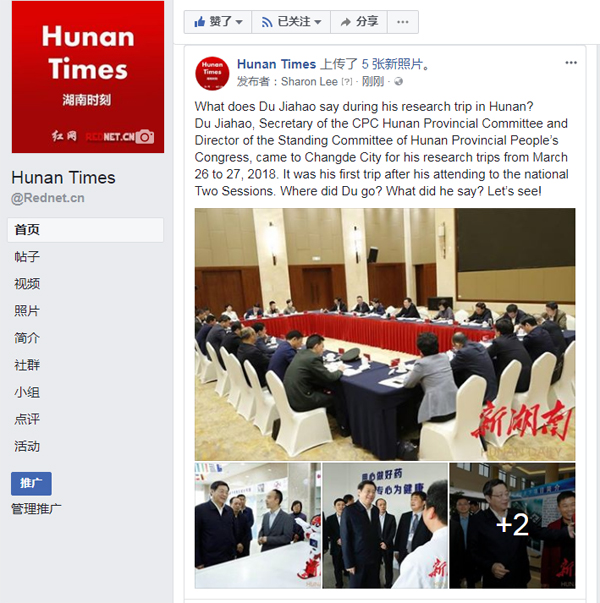600x603 pixels.
Task: Open the large meeting room photo
Action: pos(385,334)
